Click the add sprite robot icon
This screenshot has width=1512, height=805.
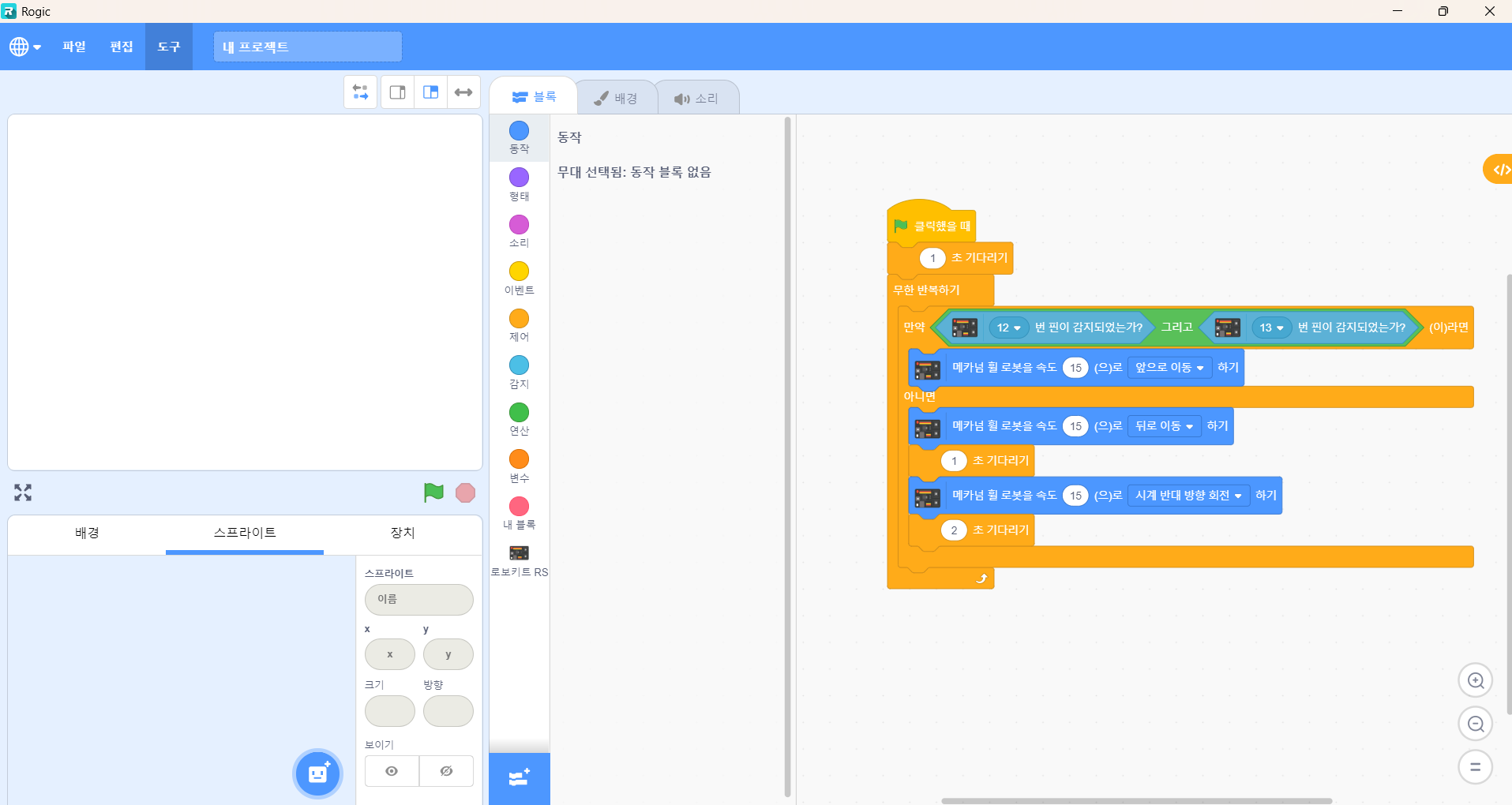click(318, 773)
